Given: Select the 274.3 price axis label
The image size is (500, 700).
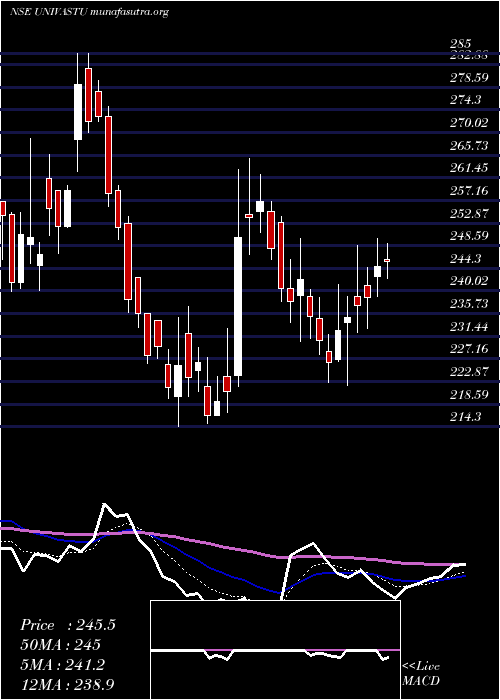Looking at the screenshot, I should [465, 100].
